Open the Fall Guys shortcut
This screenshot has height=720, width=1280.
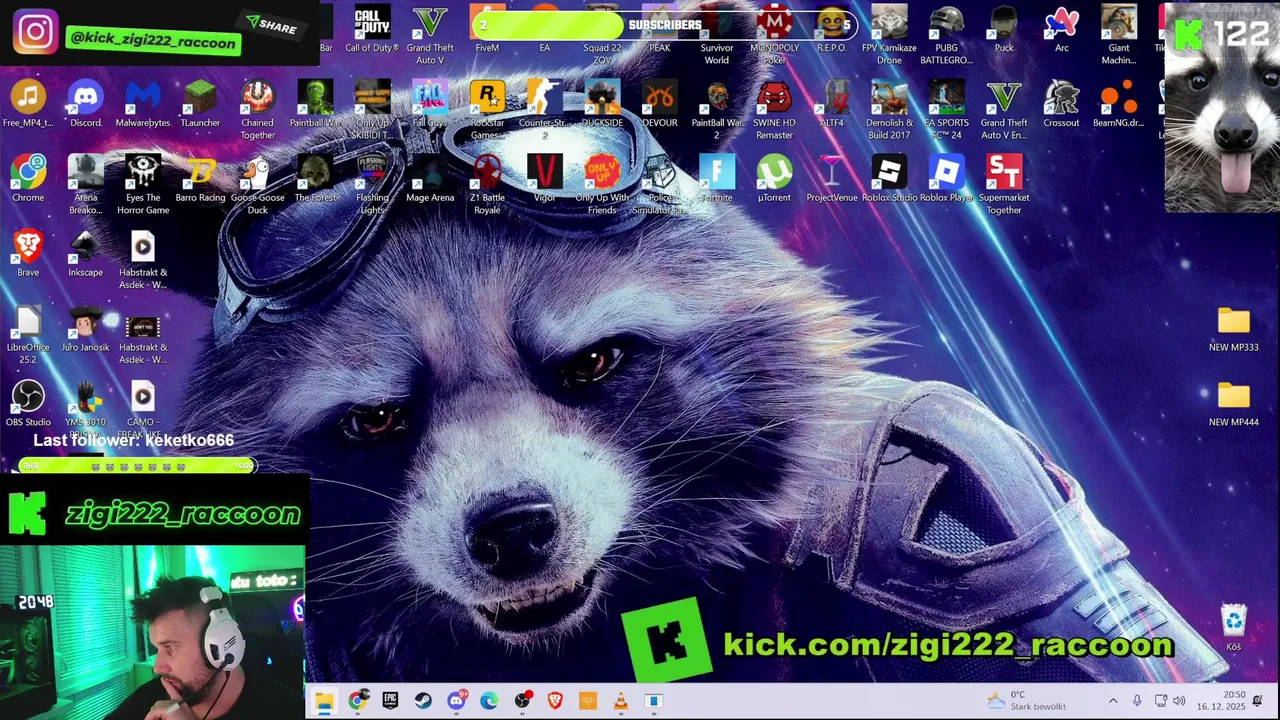430,104
